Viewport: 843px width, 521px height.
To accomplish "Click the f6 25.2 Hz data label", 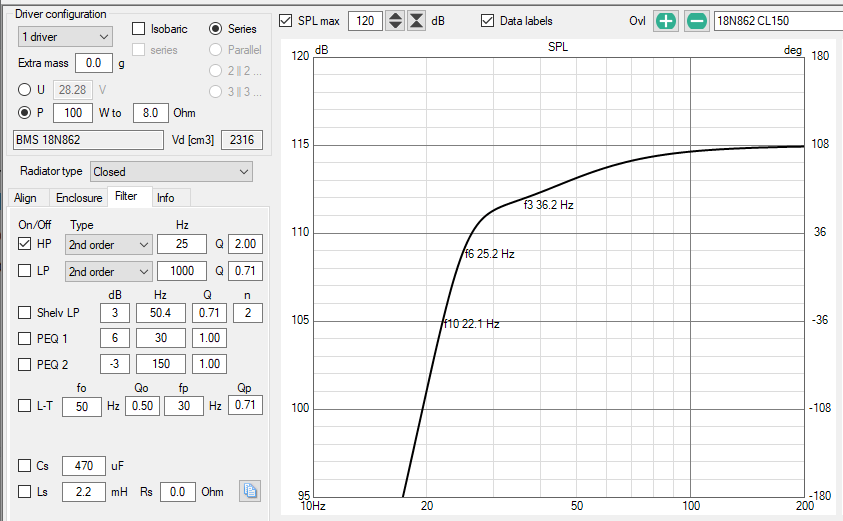I will (x=489, y=254).
